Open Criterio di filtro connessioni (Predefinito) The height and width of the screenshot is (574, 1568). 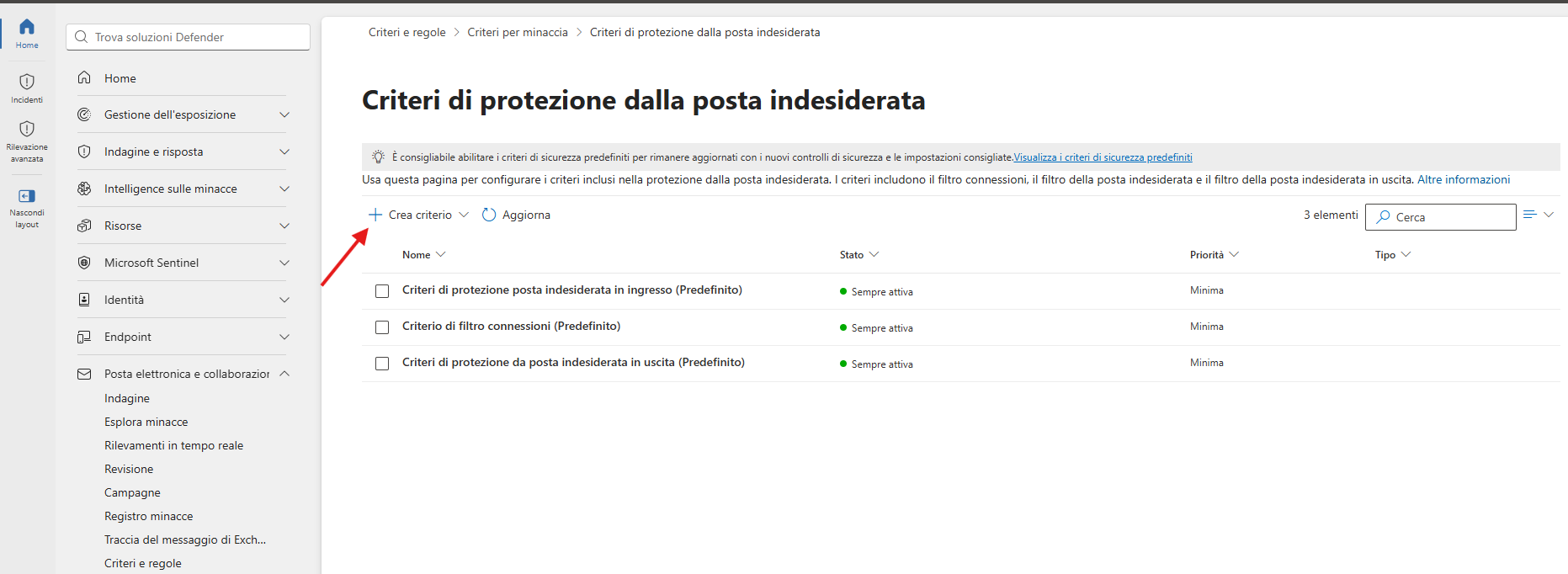(511, 326)
